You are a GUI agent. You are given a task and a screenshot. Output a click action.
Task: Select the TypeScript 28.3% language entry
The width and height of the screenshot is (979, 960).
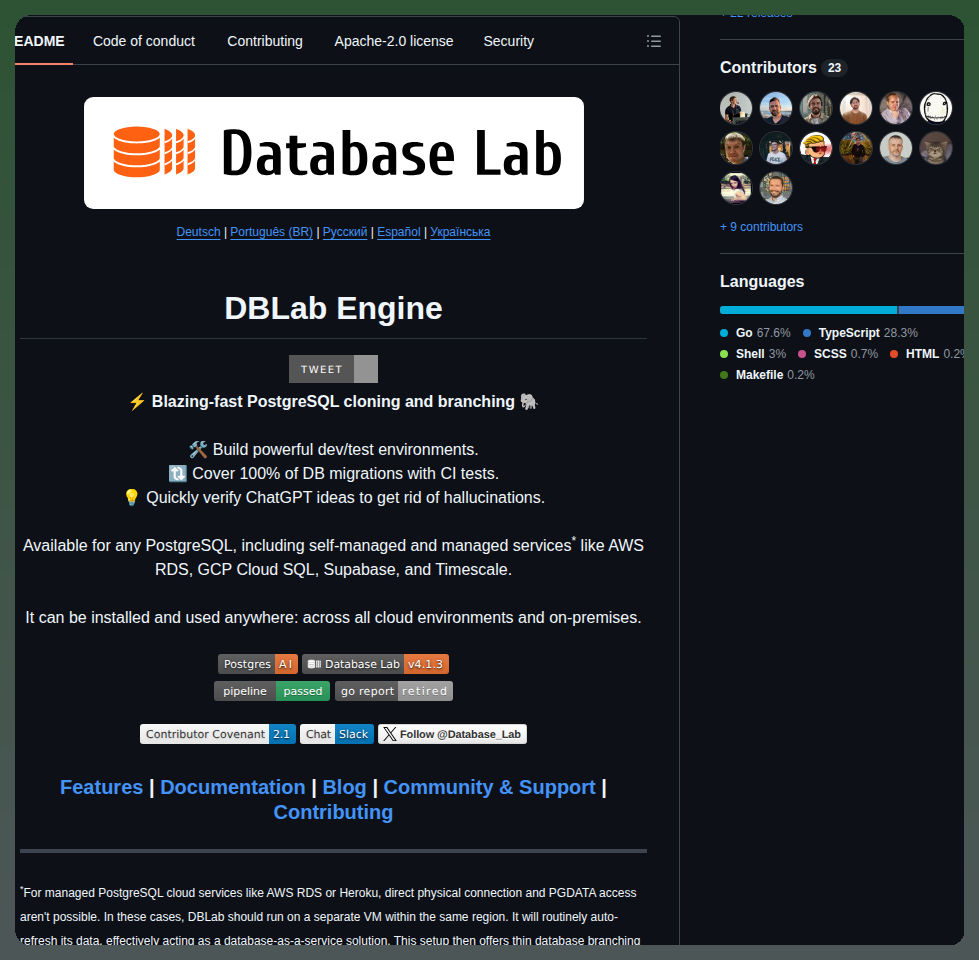point(860,333)
